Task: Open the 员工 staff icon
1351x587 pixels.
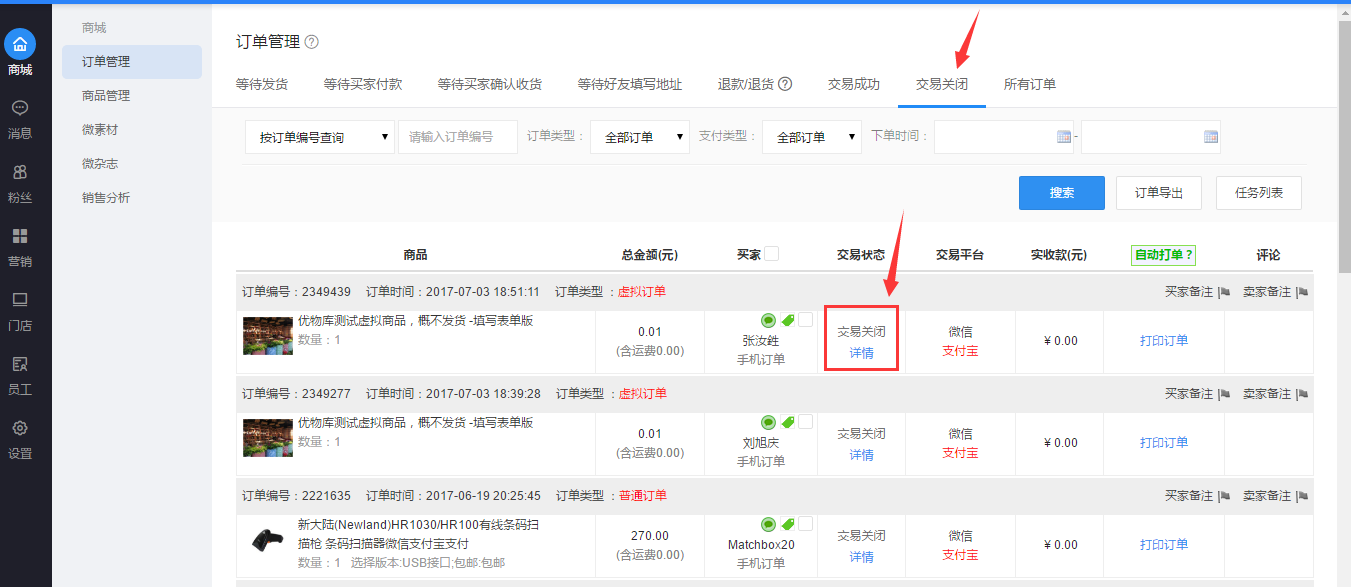Action: pos(20,364)
